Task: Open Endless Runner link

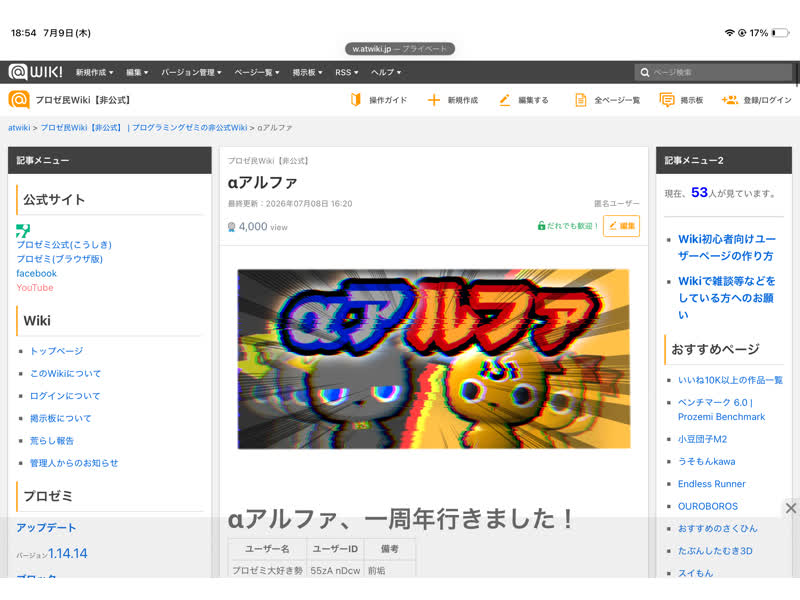Action: pos(712,484)
